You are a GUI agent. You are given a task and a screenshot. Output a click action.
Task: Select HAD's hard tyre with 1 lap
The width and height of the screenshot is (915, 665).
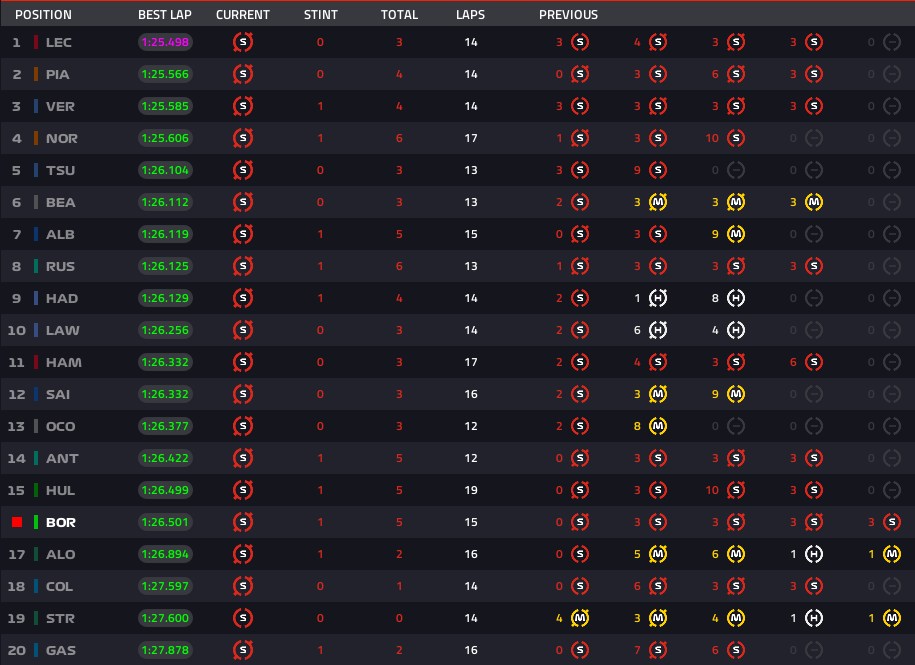(x=658, y=298)
